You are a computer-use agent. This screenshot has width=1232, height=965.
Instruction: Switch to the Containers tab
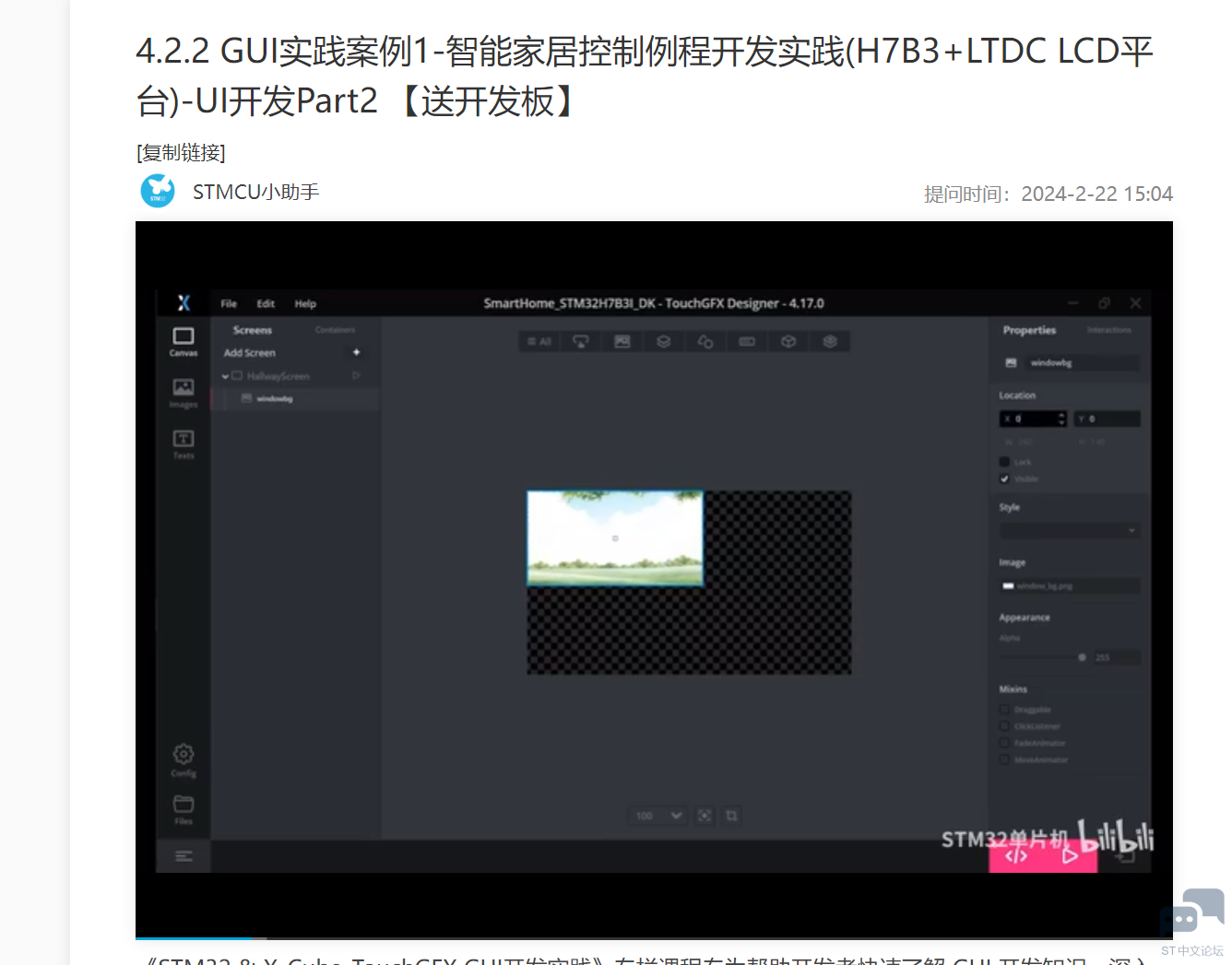335,330
